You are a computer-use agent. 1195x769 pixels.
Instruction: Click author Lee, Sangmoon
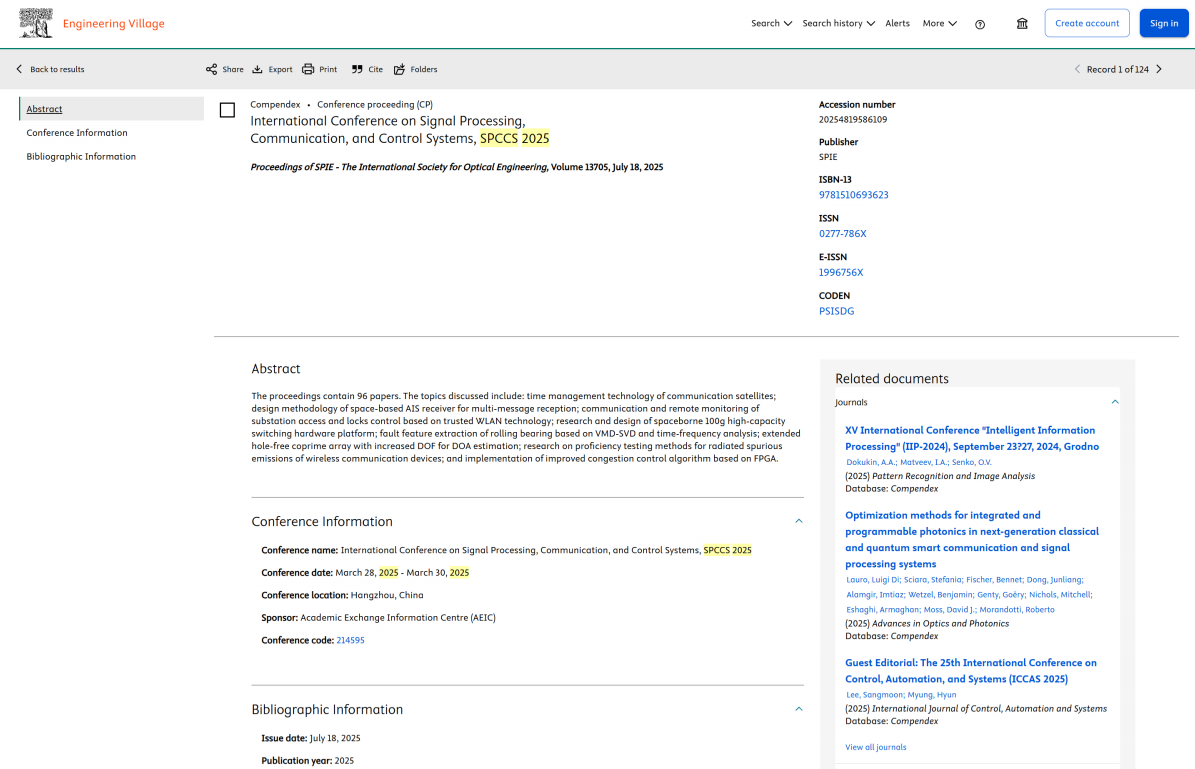point(874,694)
